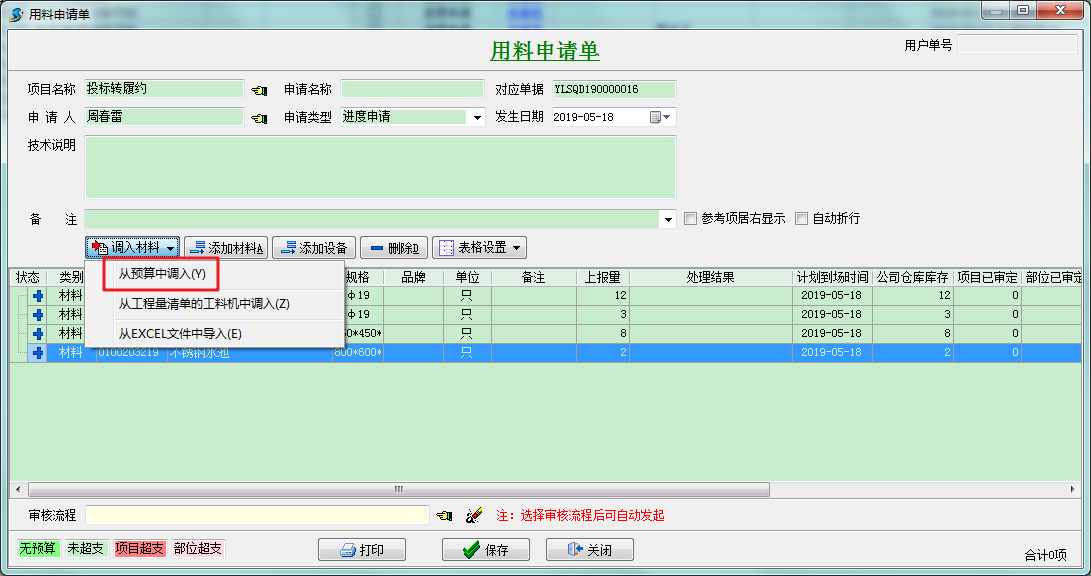Click the blue plus icon on the first 材料 row
Viewport: 1091px width, 576px height.
(37, 295)
